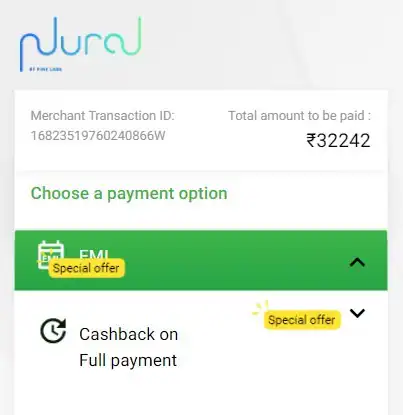The image size is (403, 415).
Task: Select the Cashback on Full payment option
Action: click(x=128, y=347)
